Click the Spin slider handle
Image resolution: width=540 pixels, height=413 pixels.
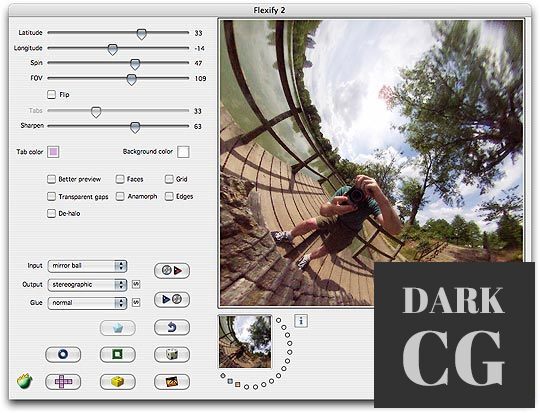(x=135, y=64)
